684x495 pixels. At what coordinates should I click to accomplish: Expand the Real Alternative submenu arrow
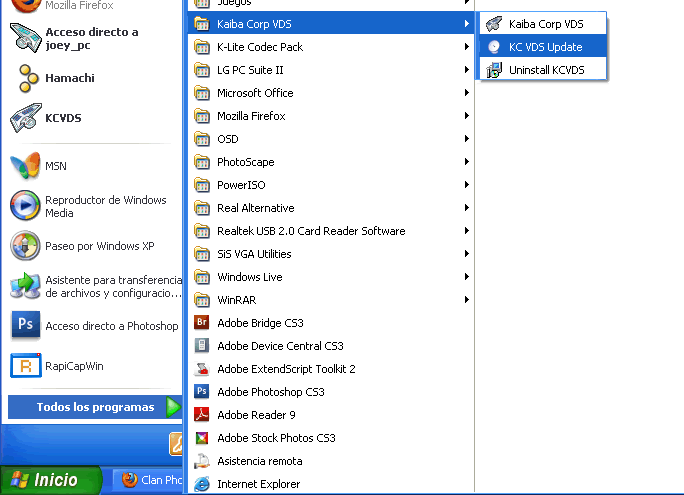tap(466, 208)
